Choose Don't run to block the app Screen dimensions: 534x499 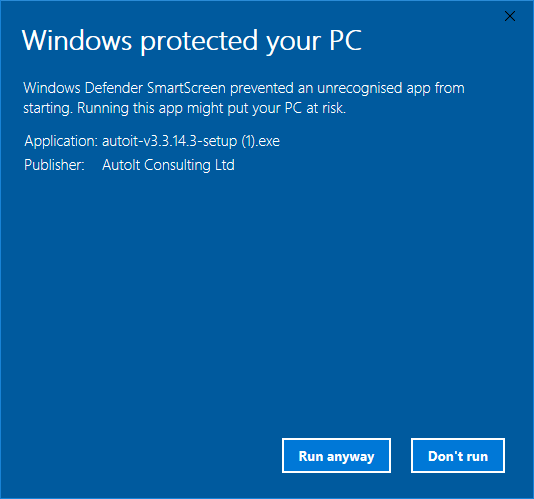(458, 455)
